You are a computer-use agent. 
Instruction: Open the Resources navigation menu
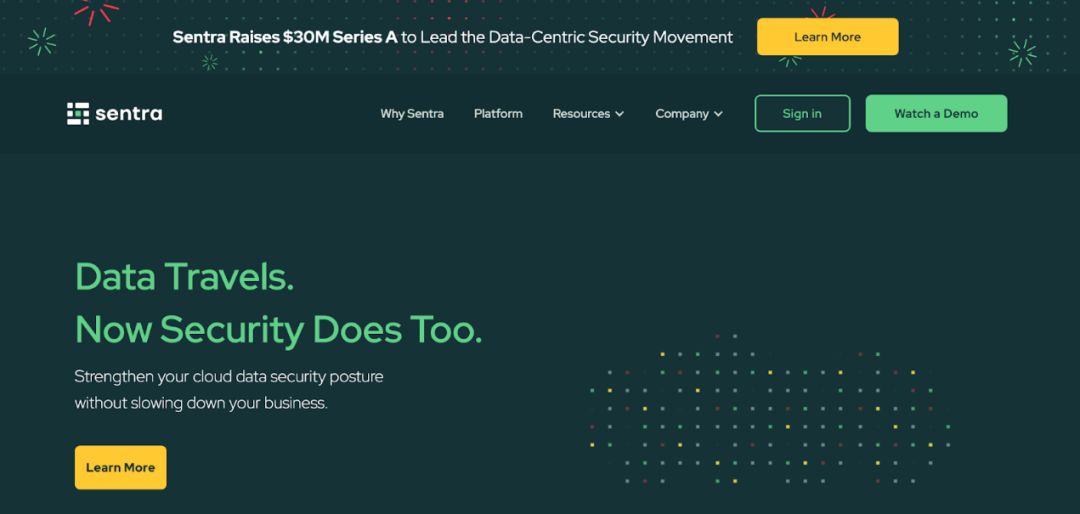pos(581,114)
